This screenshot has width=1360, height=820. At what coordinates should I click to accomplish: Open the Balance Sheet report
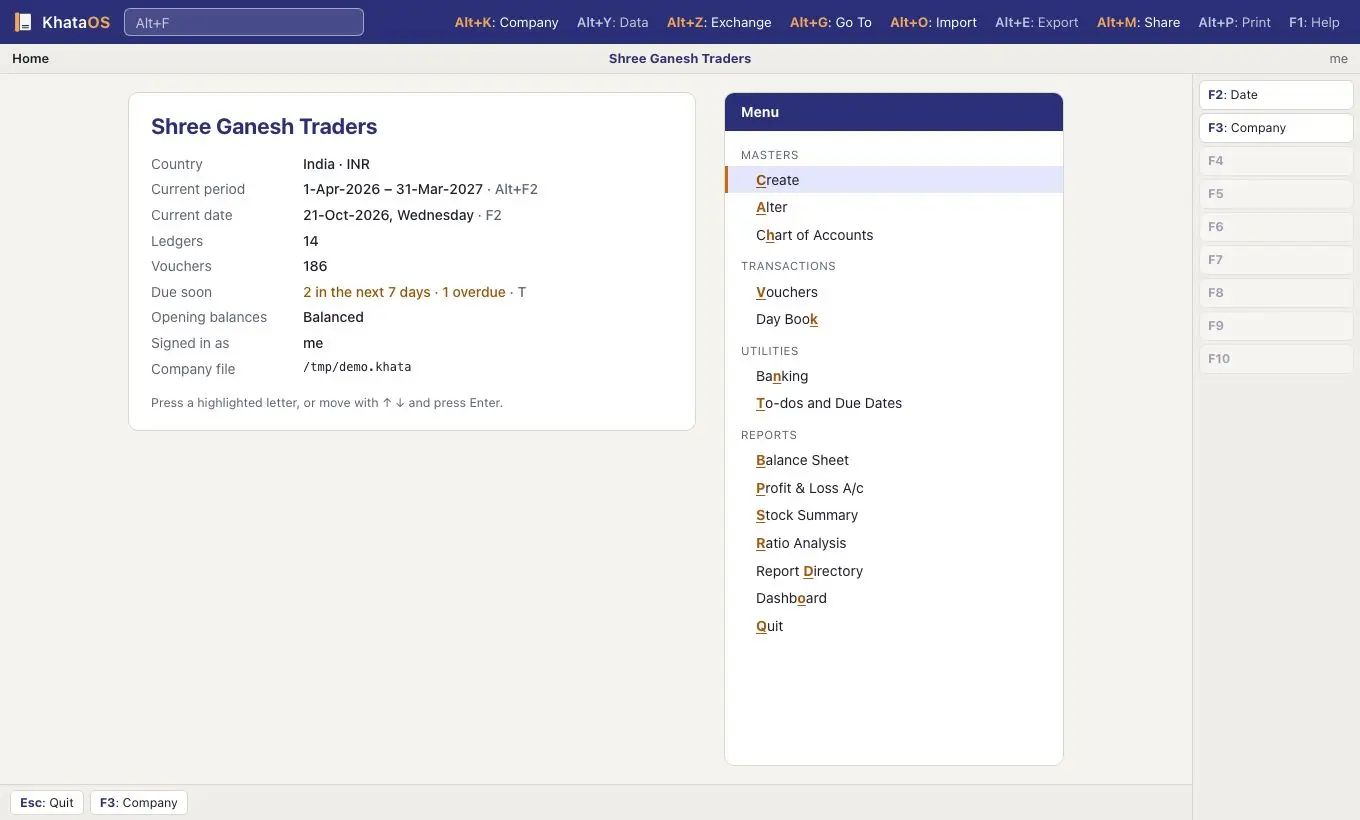coord(894,460)
